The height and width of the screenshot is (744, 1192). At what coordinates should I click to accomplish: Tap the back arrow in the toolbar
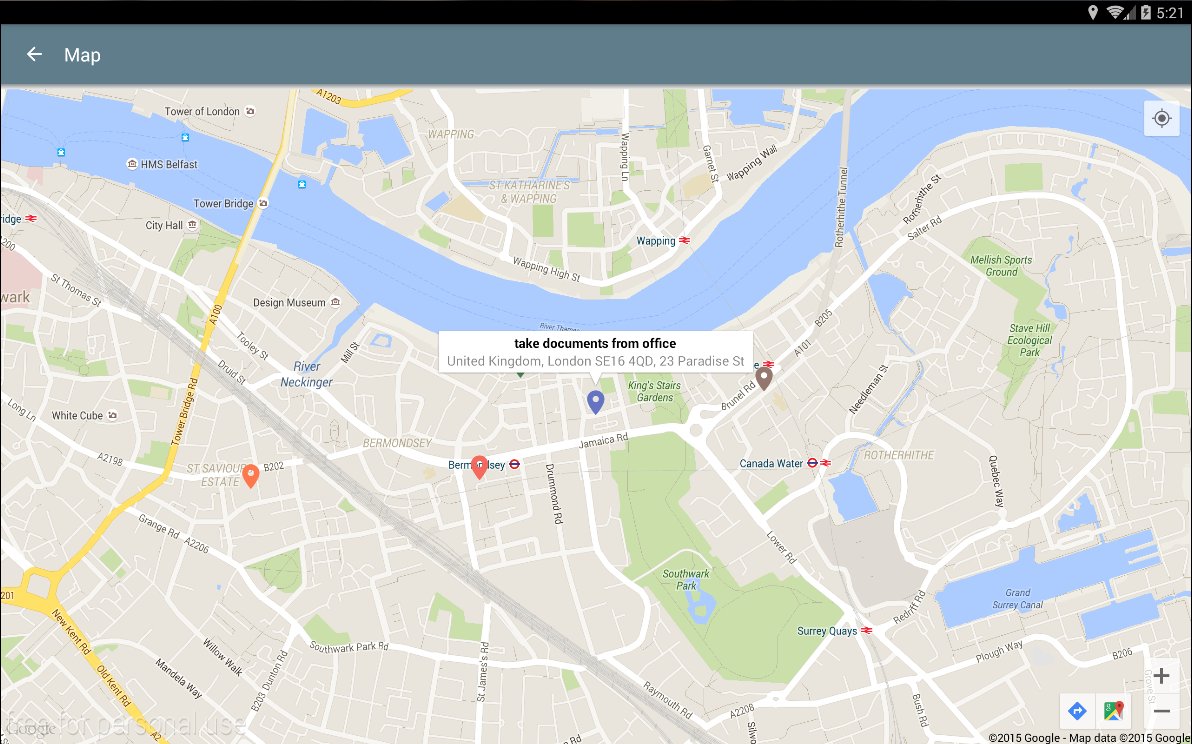35,55
